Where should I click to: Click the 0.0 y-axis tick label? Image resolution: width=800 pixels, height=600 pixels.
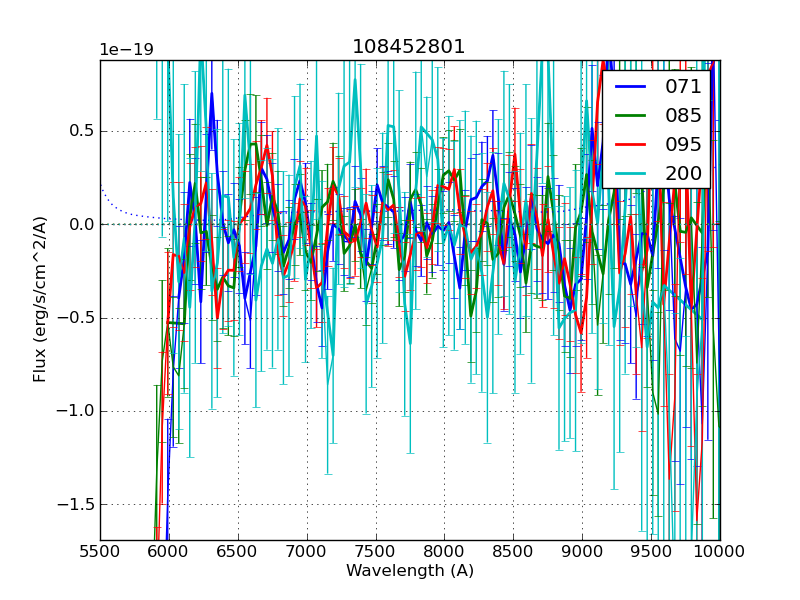coord(81,225)
